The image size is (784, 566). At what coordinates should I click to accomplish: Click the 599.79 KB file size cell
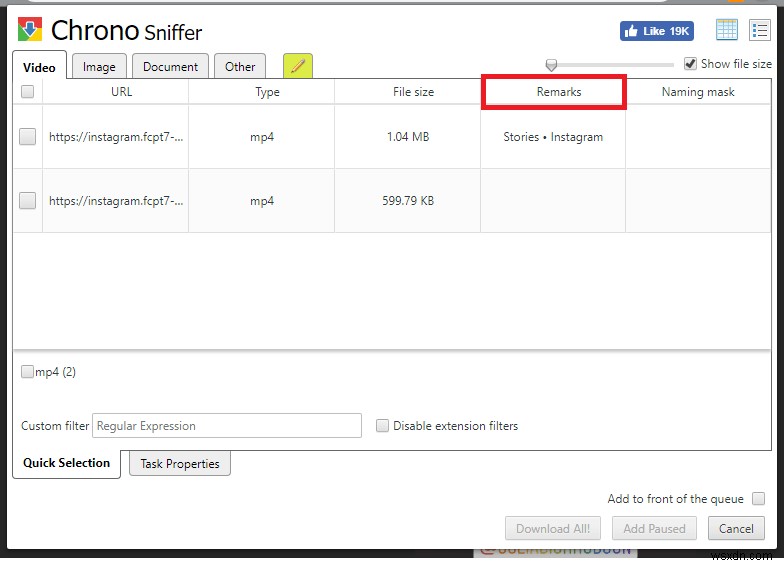[x=408, y=201]
